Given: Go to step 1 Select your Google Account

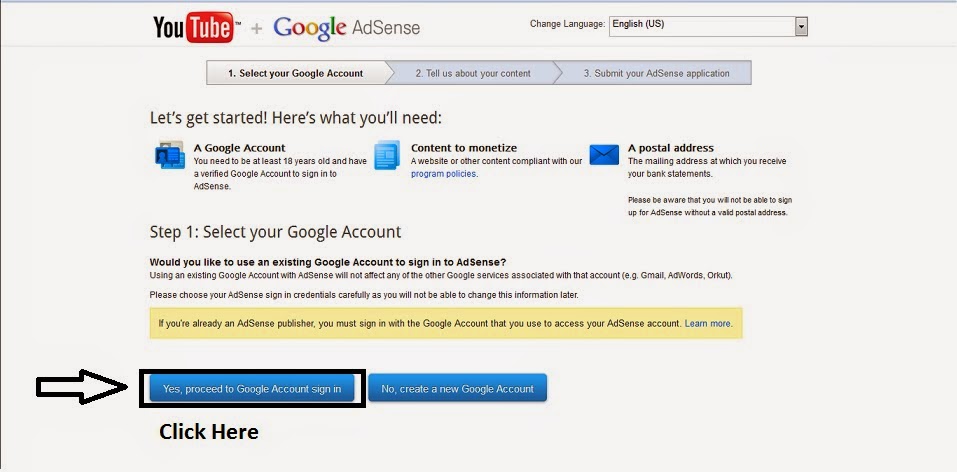Looking at the screenshot, I should pos(296,73).
